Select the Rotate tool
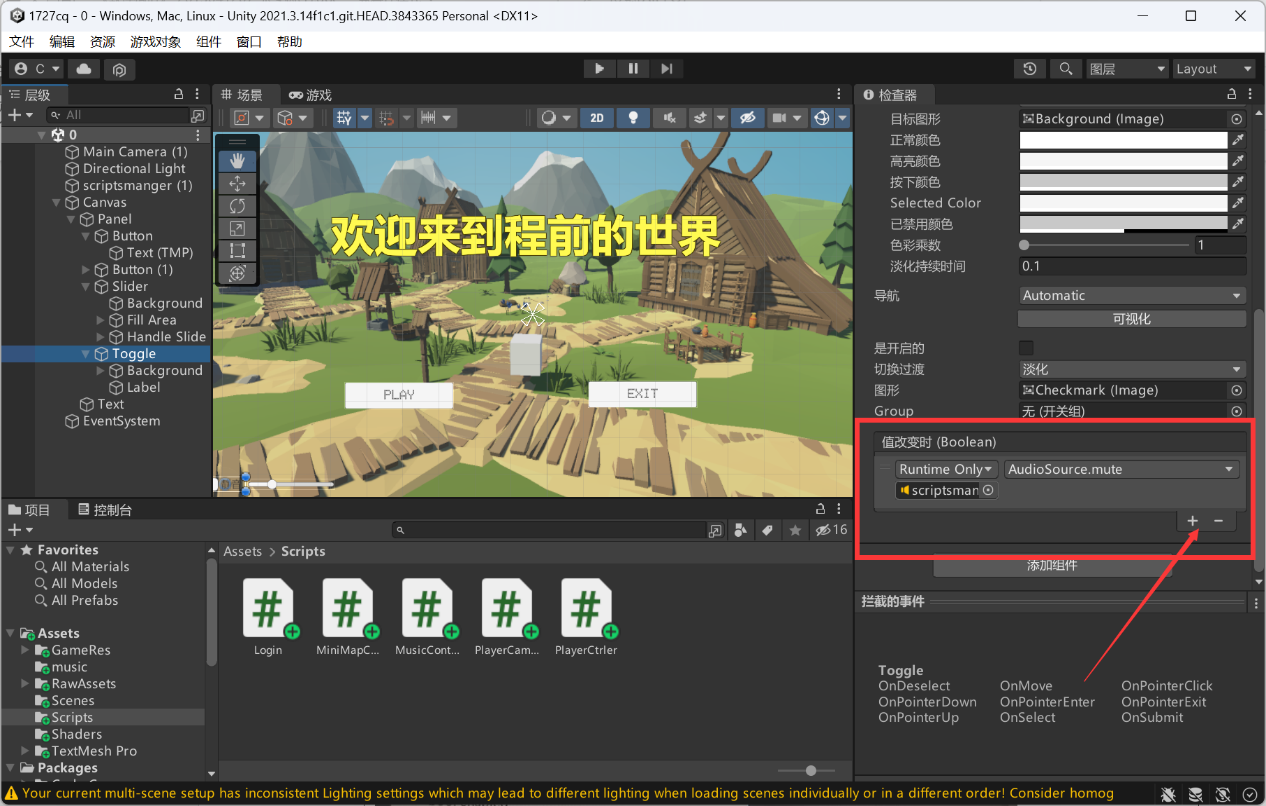Screen dimensions: 1266x806 (x=237, y=205)
